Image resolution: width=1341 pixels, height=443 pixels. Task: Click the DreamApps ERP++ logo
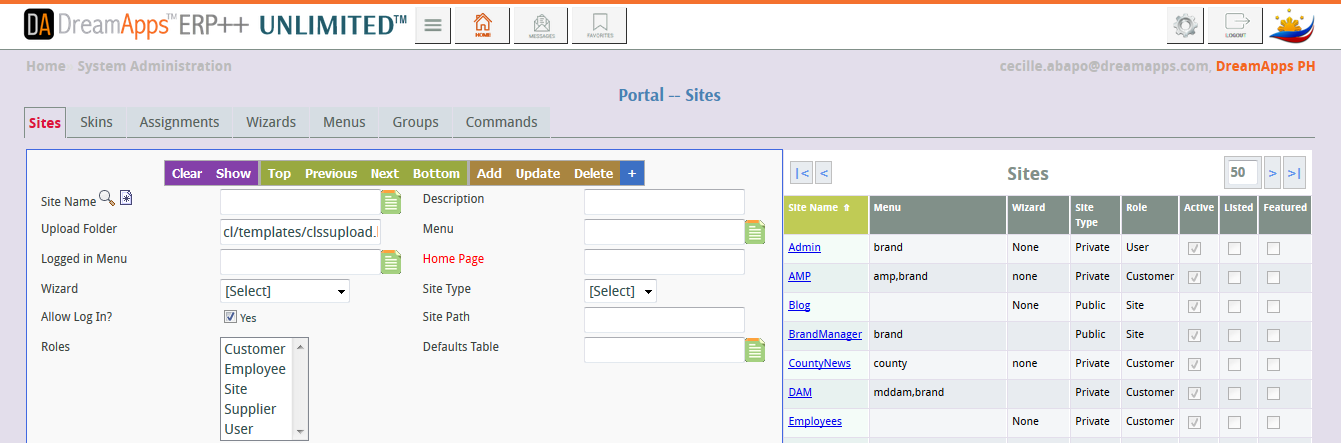click(x=215, y=26)
